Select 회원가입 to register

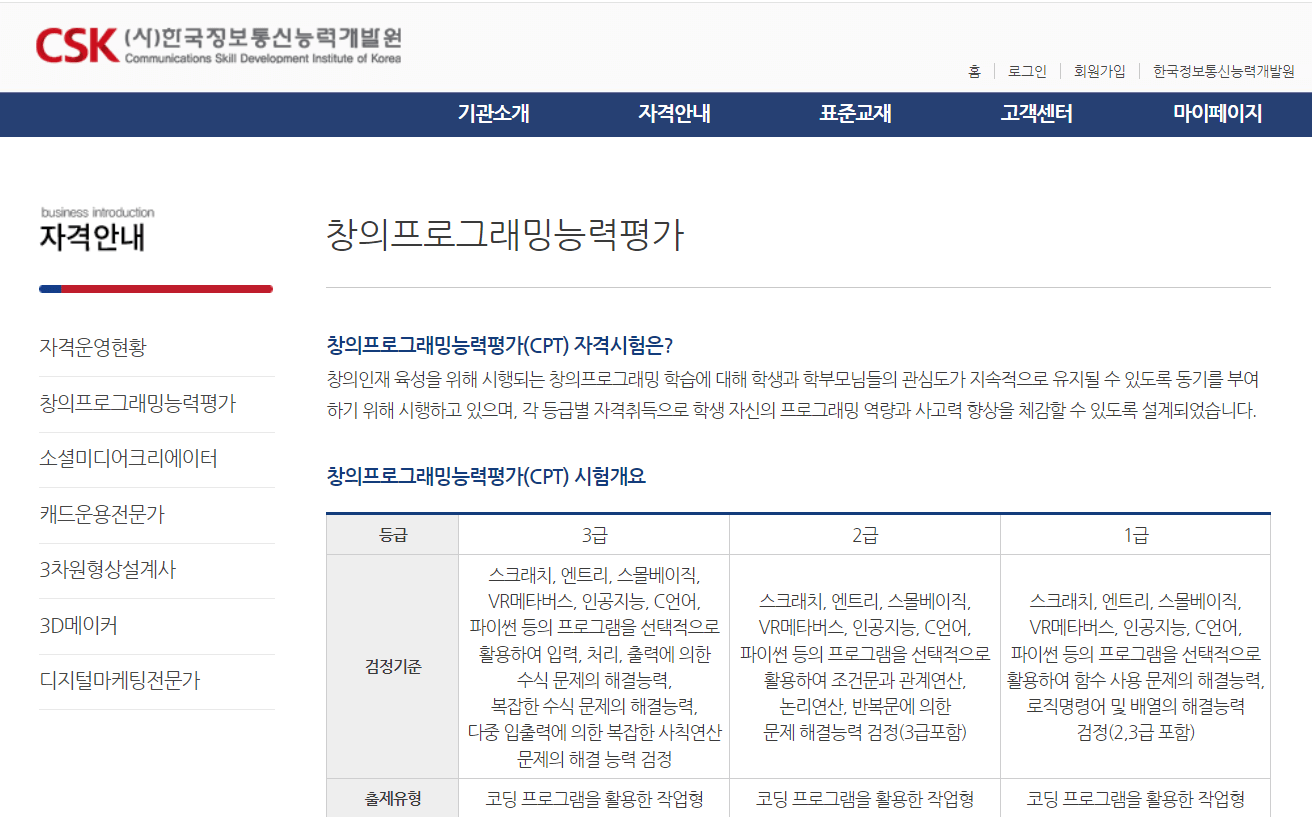[x=1098, y=71]
